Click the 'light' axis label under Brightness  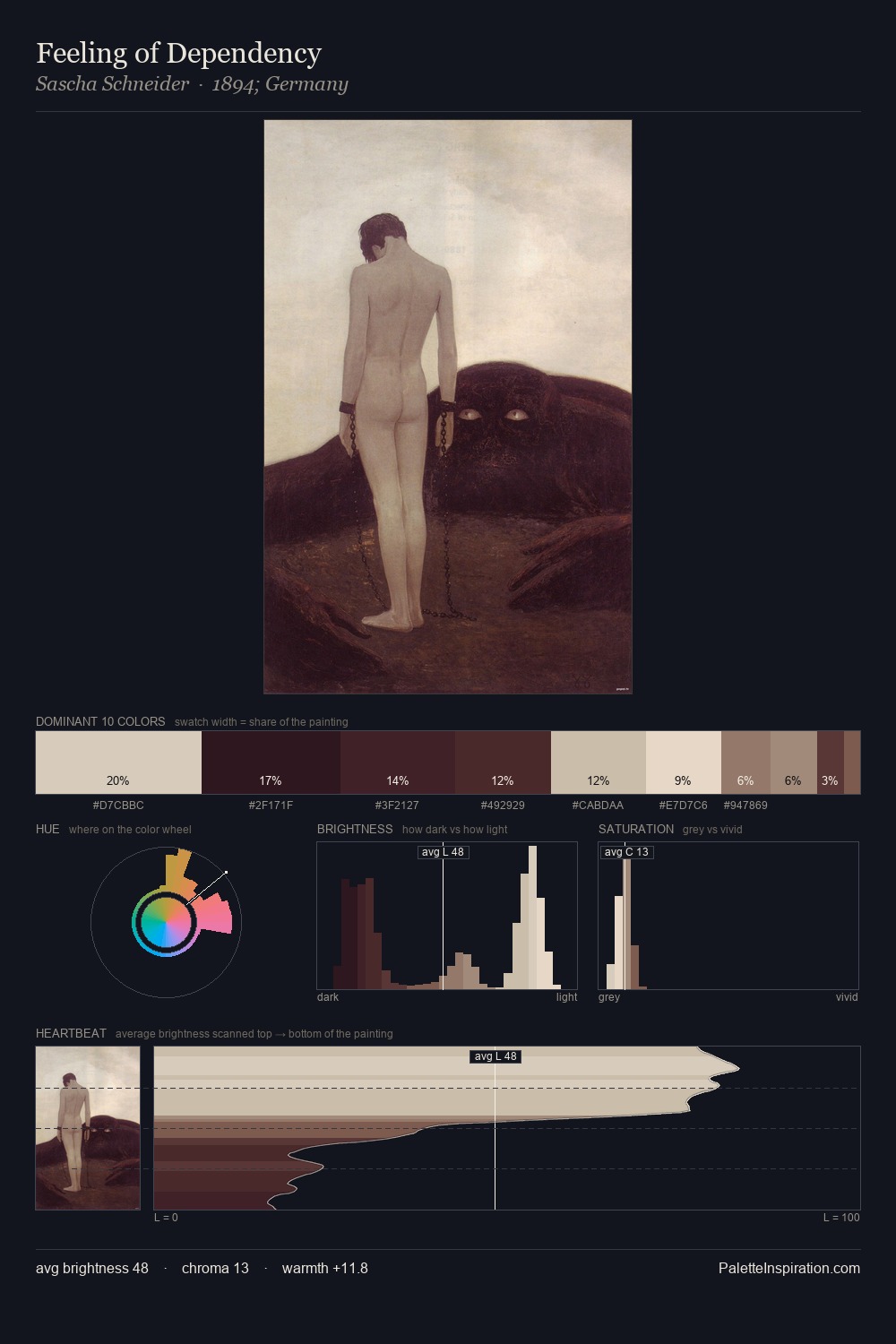coord(566,997)
